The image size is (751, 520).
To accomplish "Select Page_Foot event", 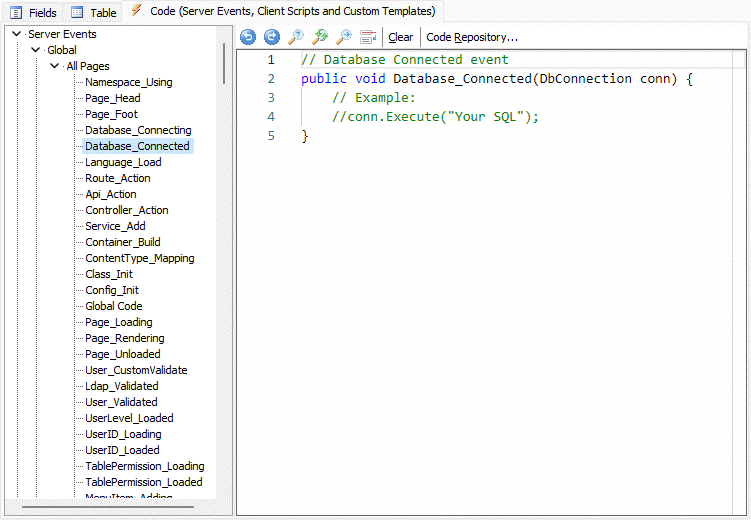I will point(111,114).
